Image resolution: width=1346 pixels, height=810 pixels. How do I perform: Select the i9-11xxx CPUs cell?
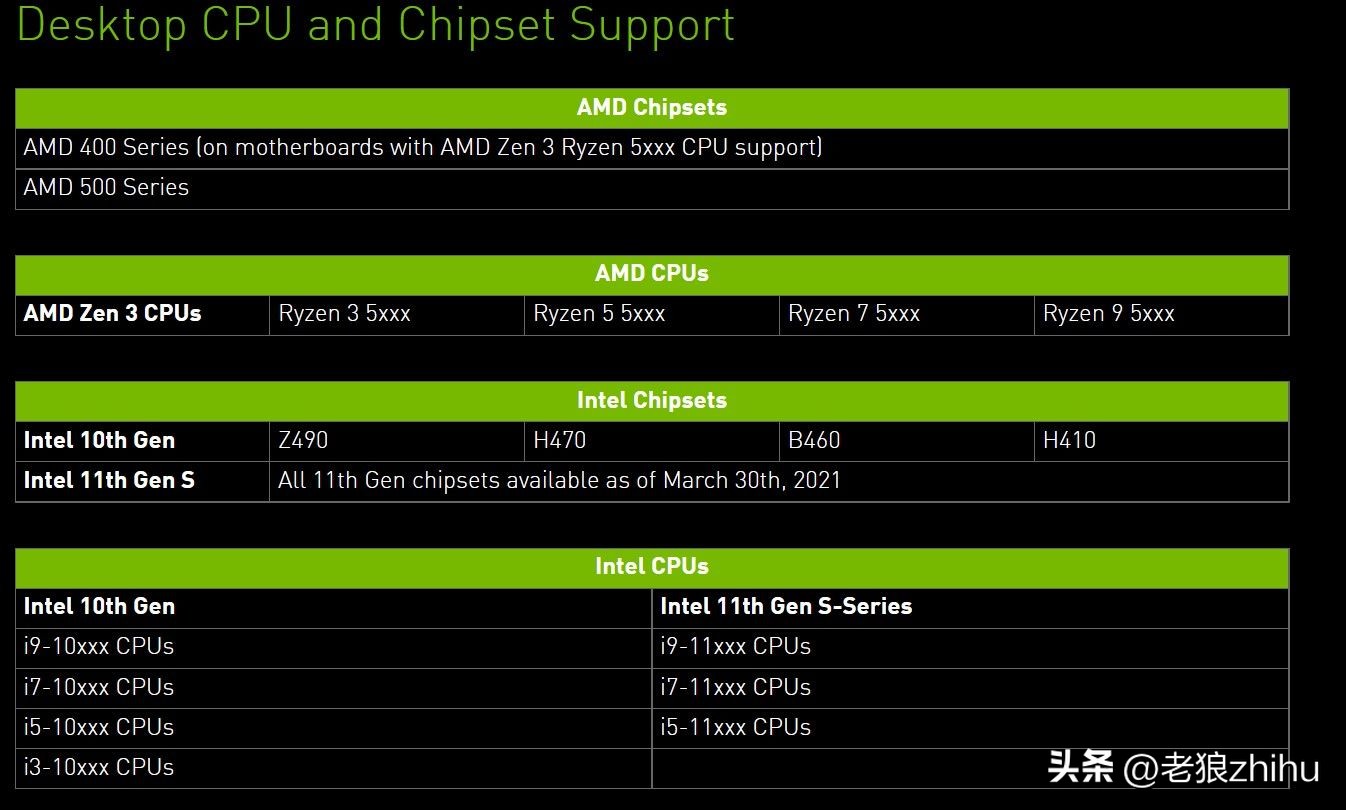735,647
